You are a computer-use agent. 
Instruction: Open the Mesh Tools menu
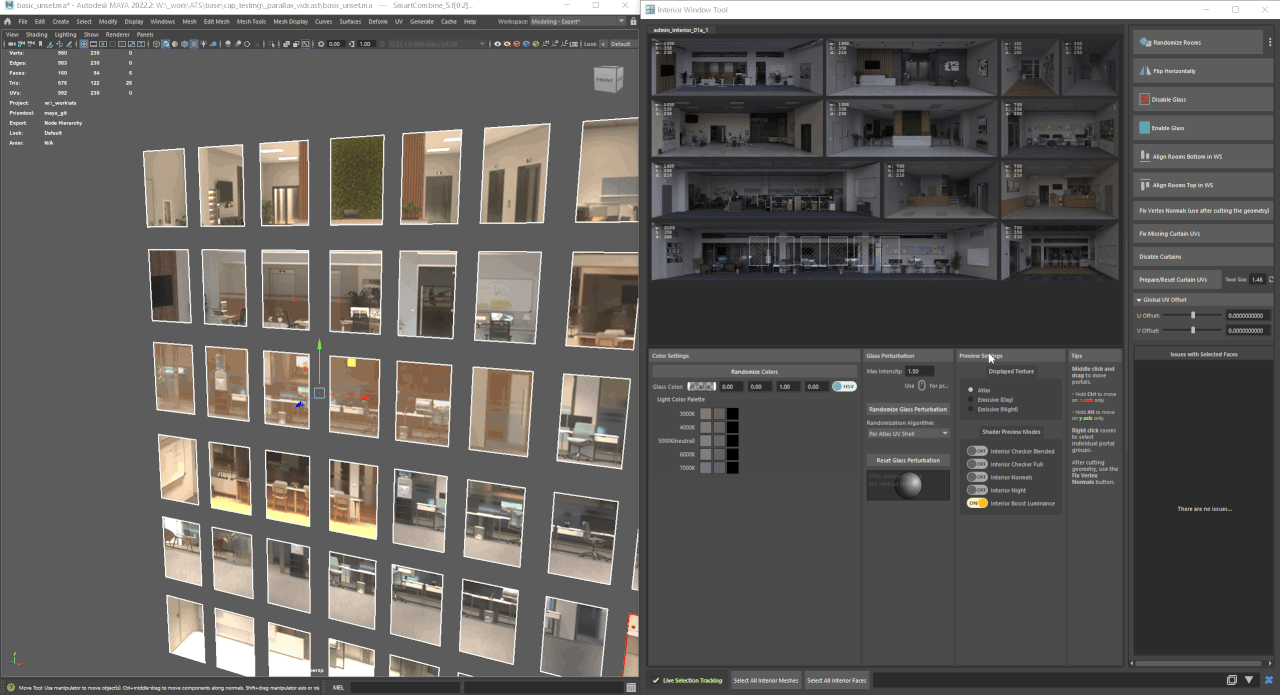251,21
